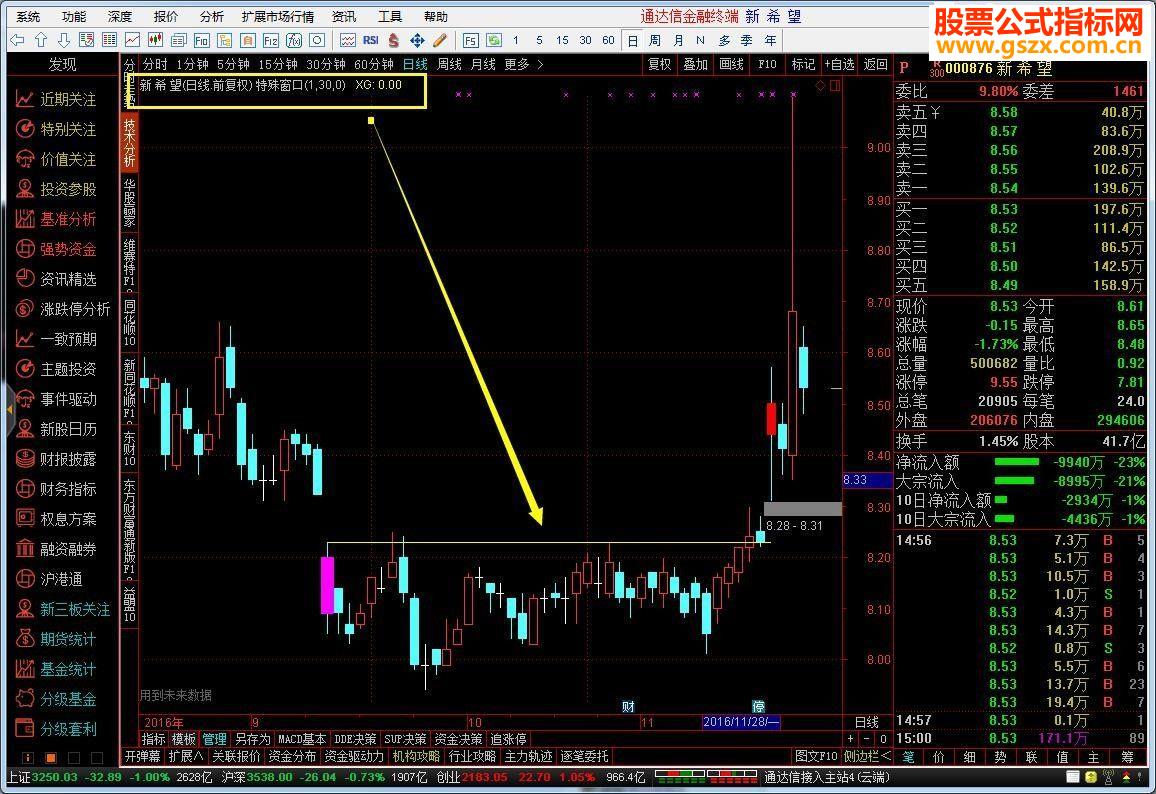Image resolution: width=1156 pixels, height=794 pixels.
Task: Click the RSI indicator toolbar icon
Action: click(x=370, y=41)
